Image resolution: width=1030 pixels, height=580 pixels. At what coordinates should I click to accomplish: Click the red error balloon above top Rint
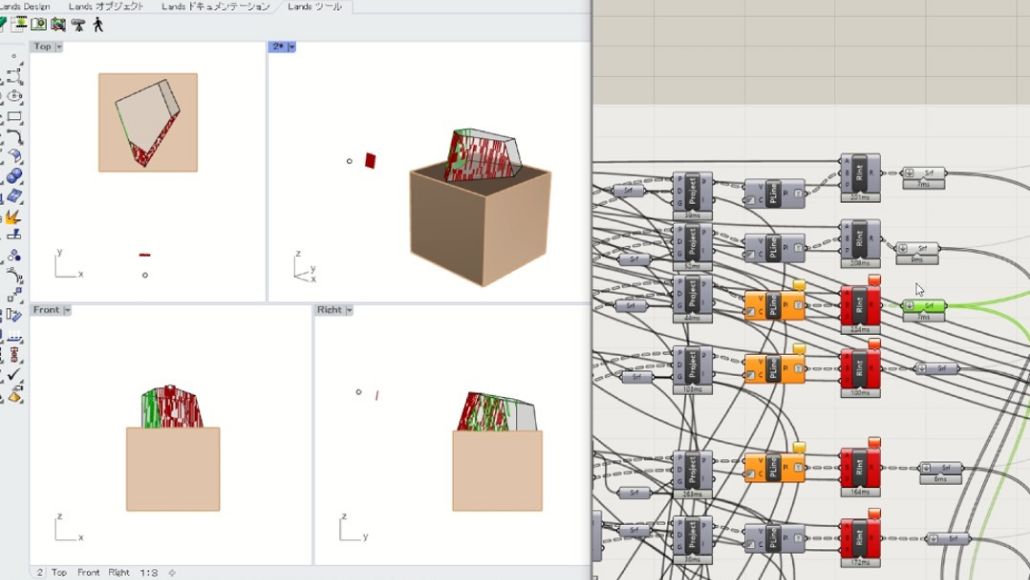coord(874,281)
